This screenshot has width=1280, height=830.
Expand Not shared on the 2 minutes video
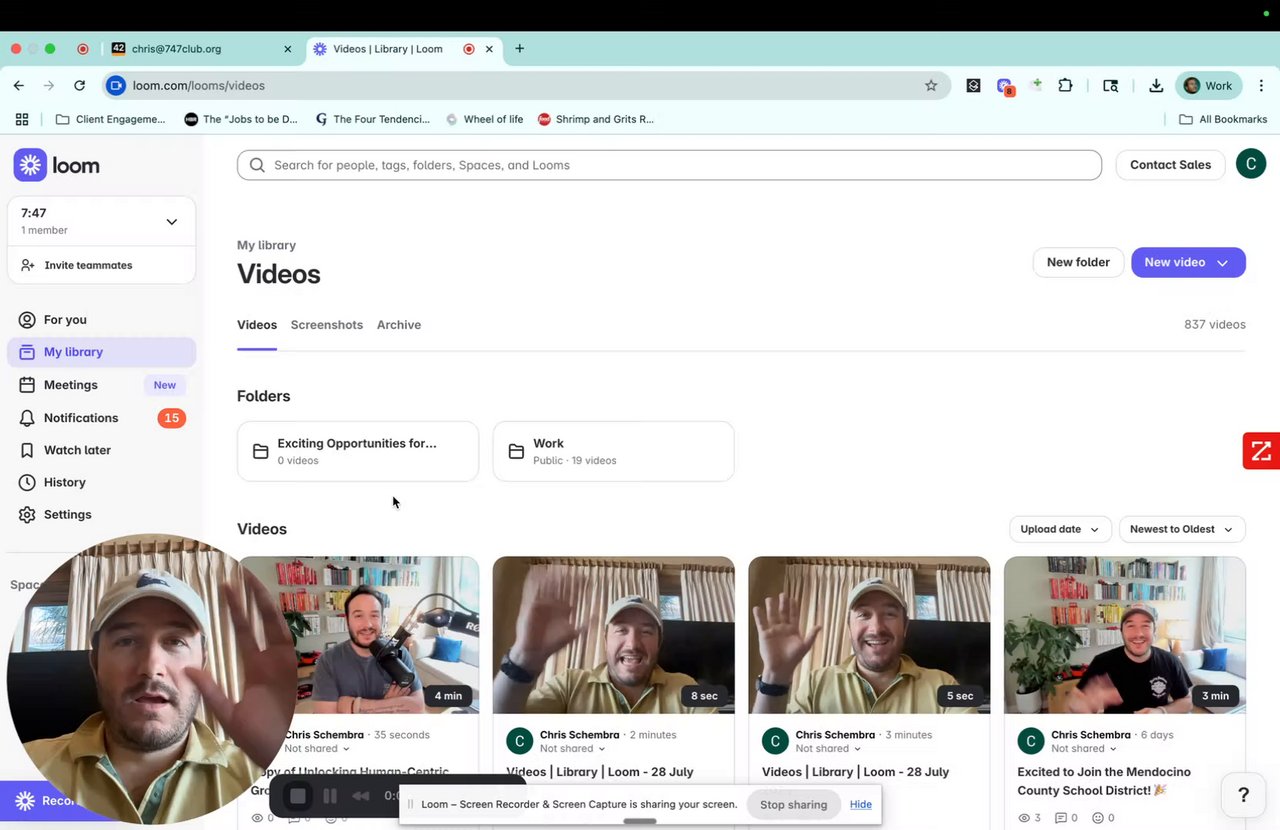(573, 749)
